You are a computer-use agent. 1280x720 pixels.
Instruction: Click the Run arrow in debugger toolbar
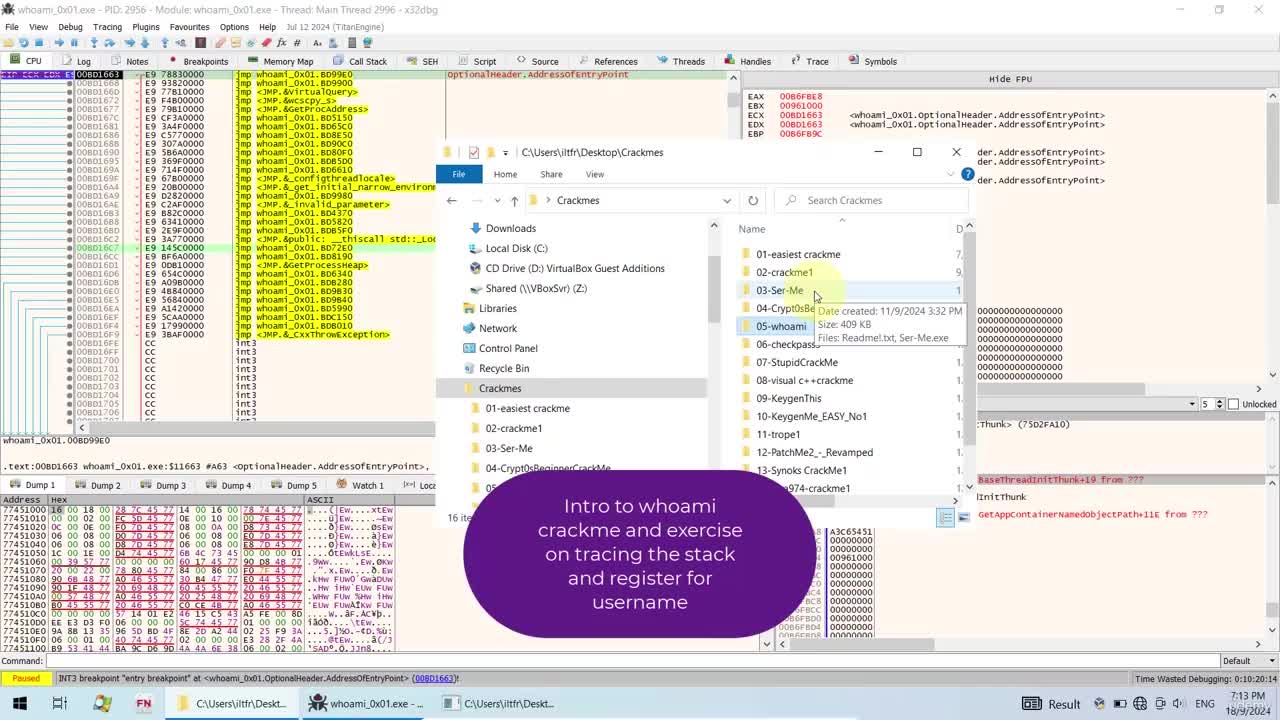58,43
